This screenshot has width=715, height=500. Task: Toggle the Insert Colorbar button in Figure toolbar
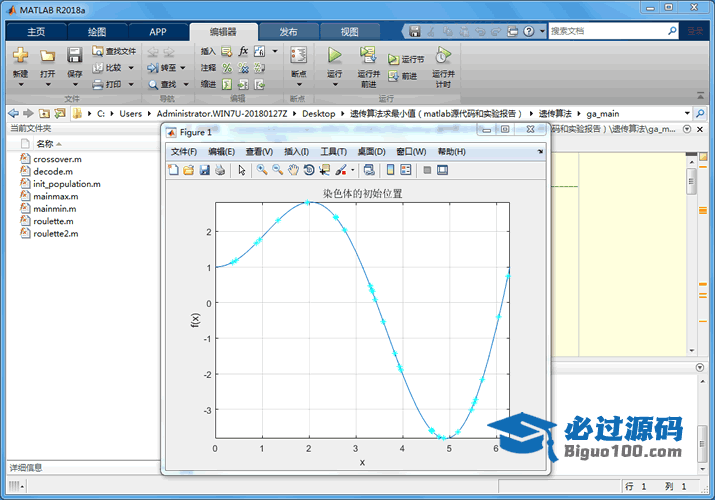[x=391, y=170]
